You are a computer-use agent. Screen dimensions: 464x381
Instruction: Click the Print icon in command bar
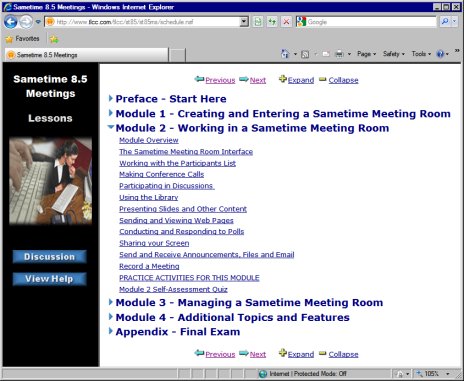tap(339, 54)
